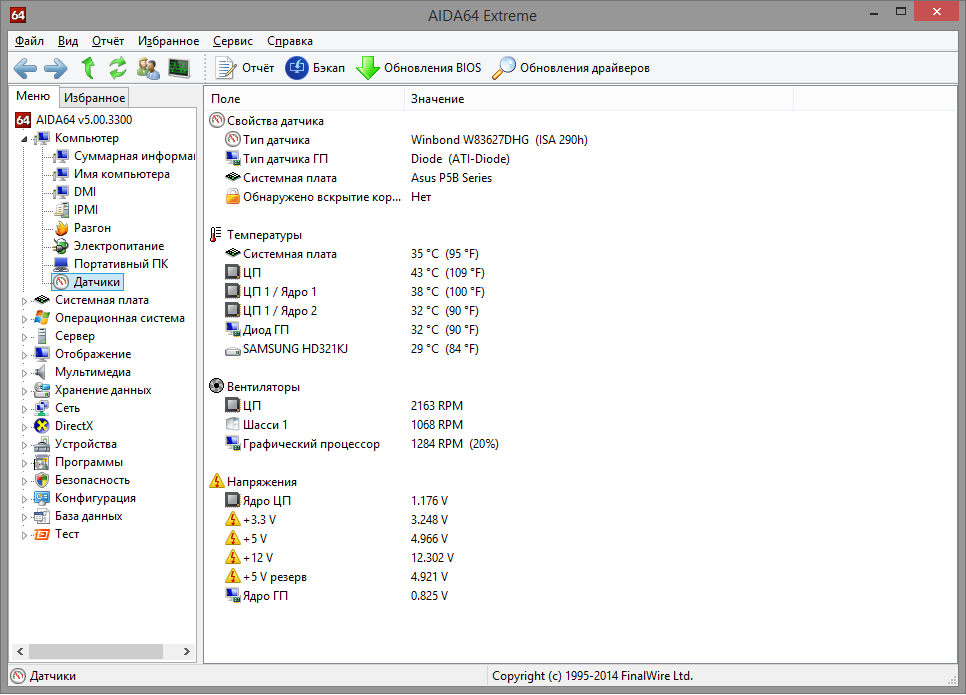
Task: Click the SAMSUNG HD321KJ drive icon
Action: (x=233, y=349)
